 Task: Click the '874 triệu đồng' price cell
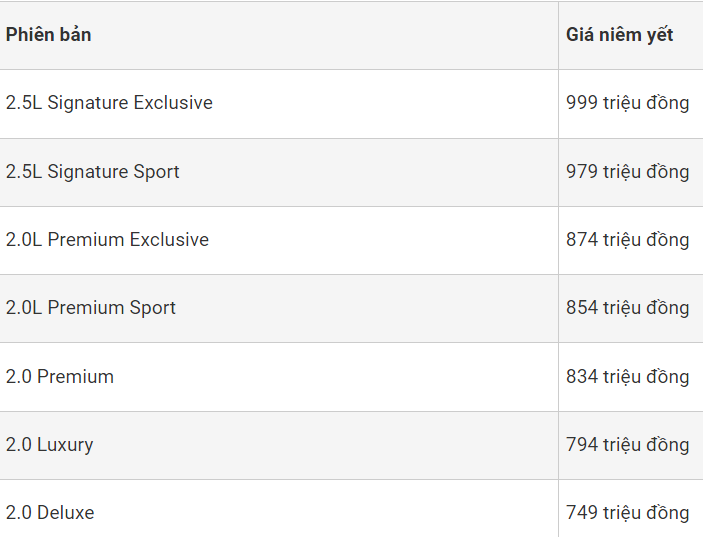pyautogui.click(x=627, y=240)
